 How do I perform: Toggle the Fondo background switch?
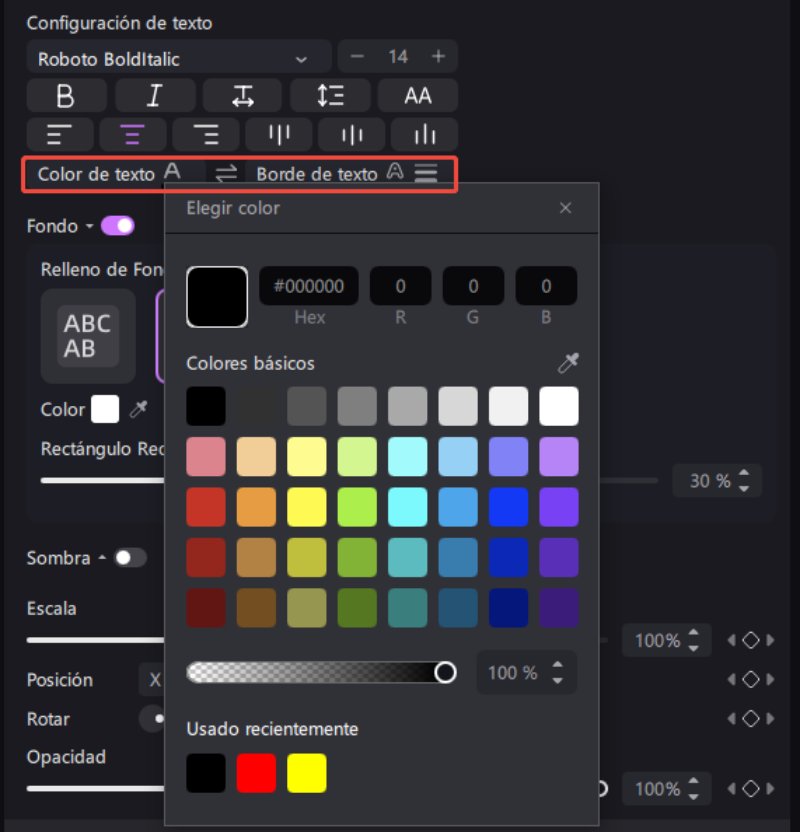(x=117, y=226)
